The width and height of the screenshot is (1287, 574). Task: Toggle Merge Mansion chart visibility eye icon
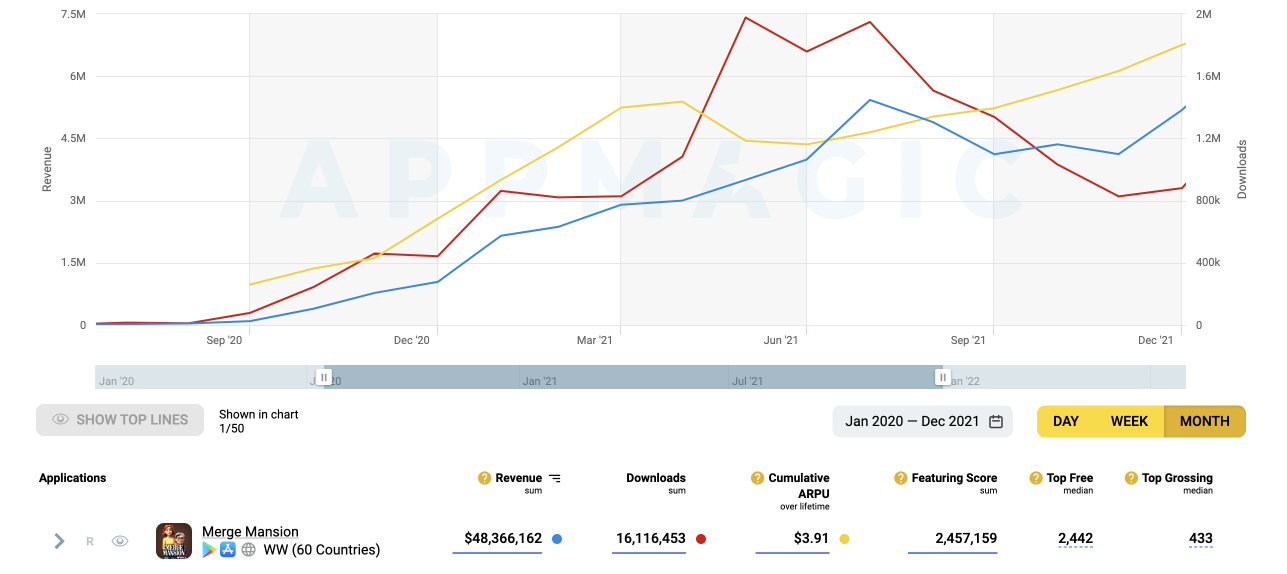pos(120,541)
